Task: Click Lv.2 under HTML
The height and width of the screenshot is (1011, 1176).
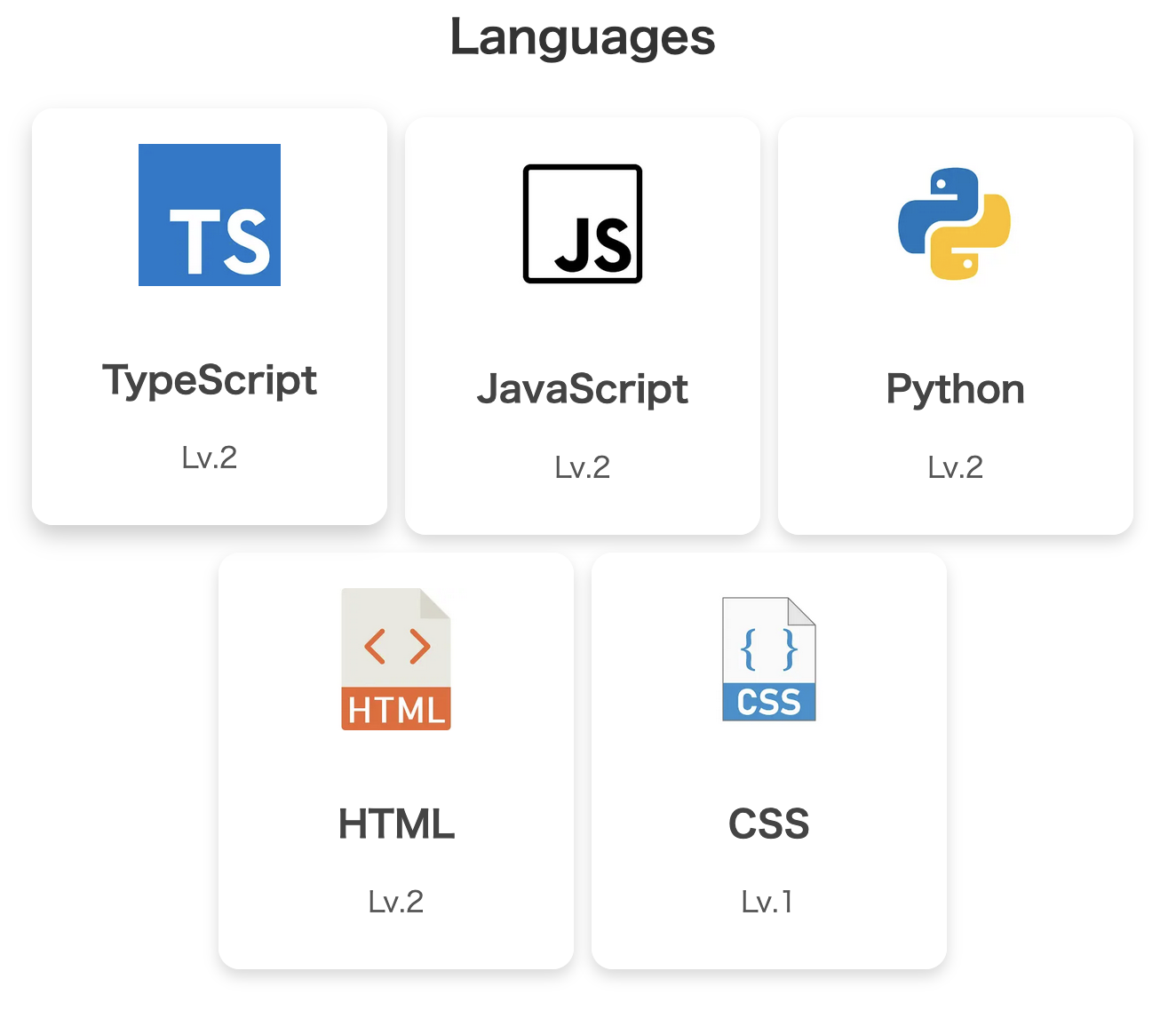Action: [396, 902]
